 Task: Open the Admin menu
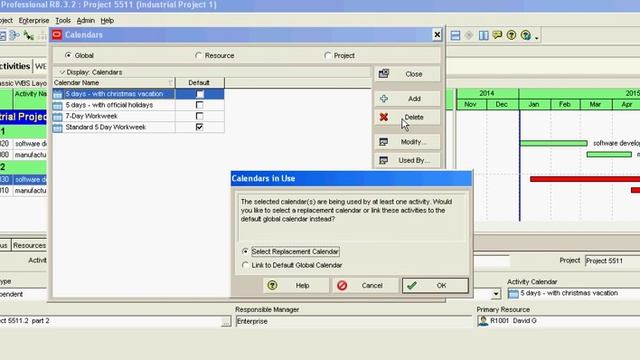[x=85, y=20]
